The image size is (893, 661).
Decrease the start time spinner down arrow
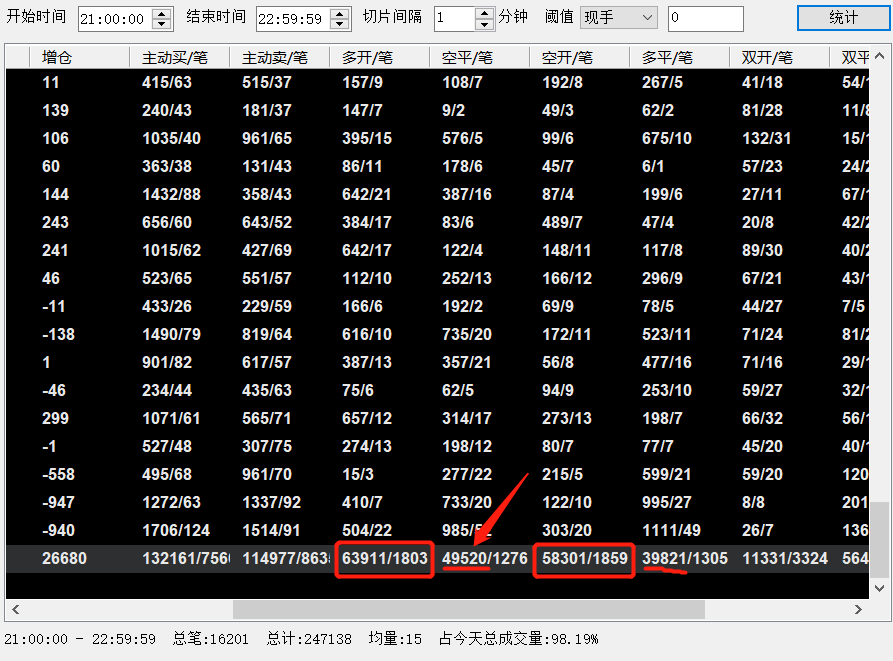162,24
